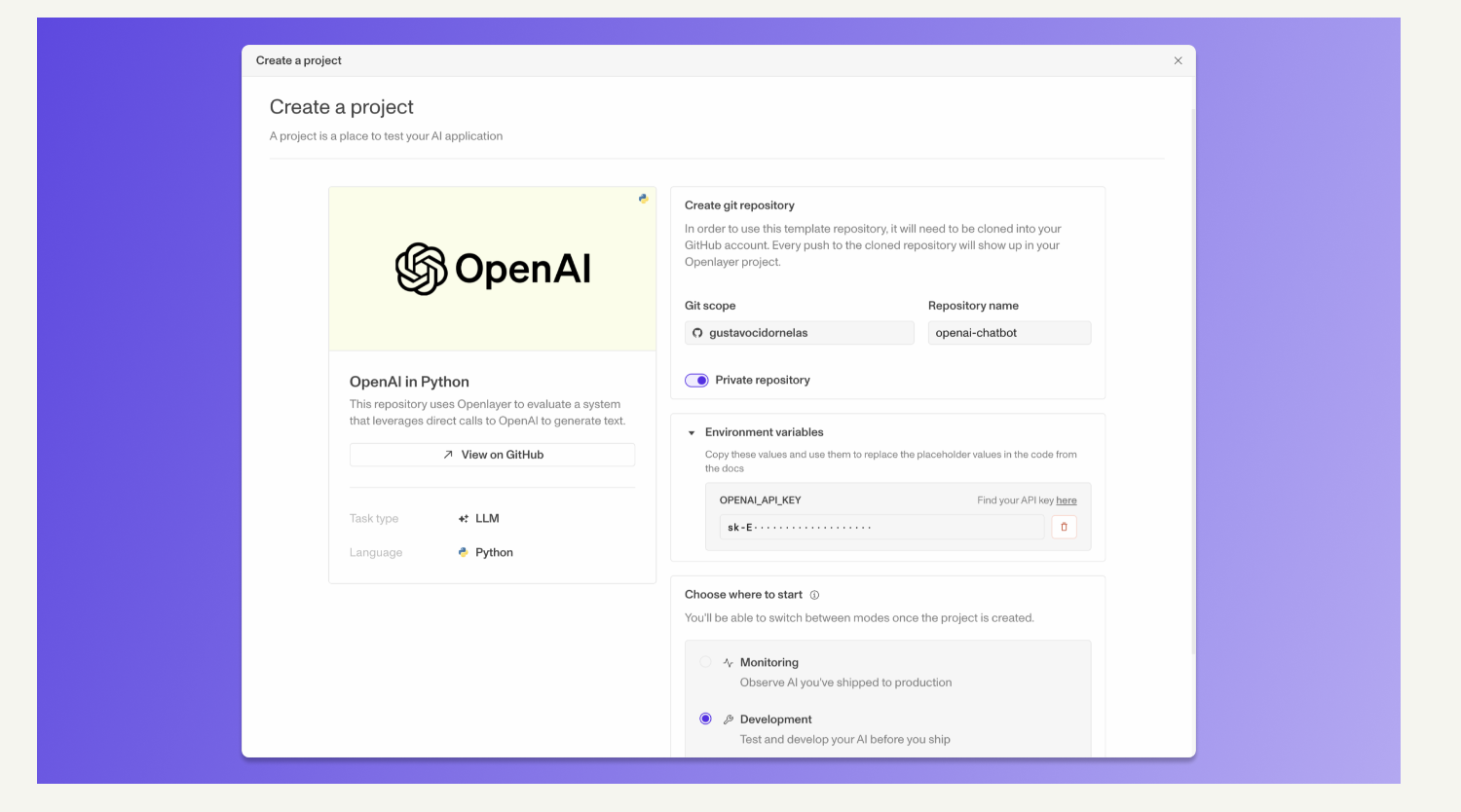Click View on GitHub button
The width and height of the screenshot is (1461, 812).
[492, 455]
